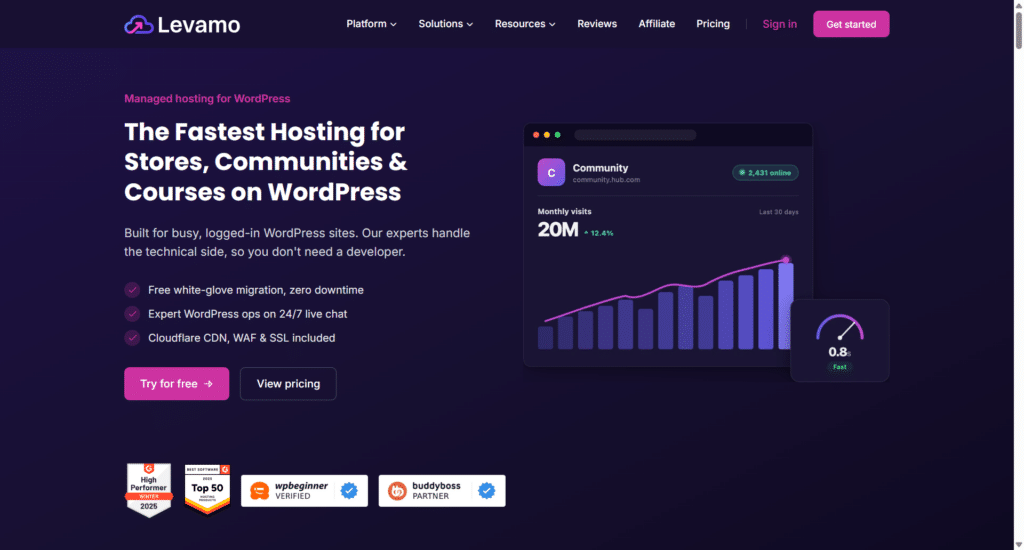Click the 20M monthly visits figure
This screenshot has height=550, width=1024.
558,230
